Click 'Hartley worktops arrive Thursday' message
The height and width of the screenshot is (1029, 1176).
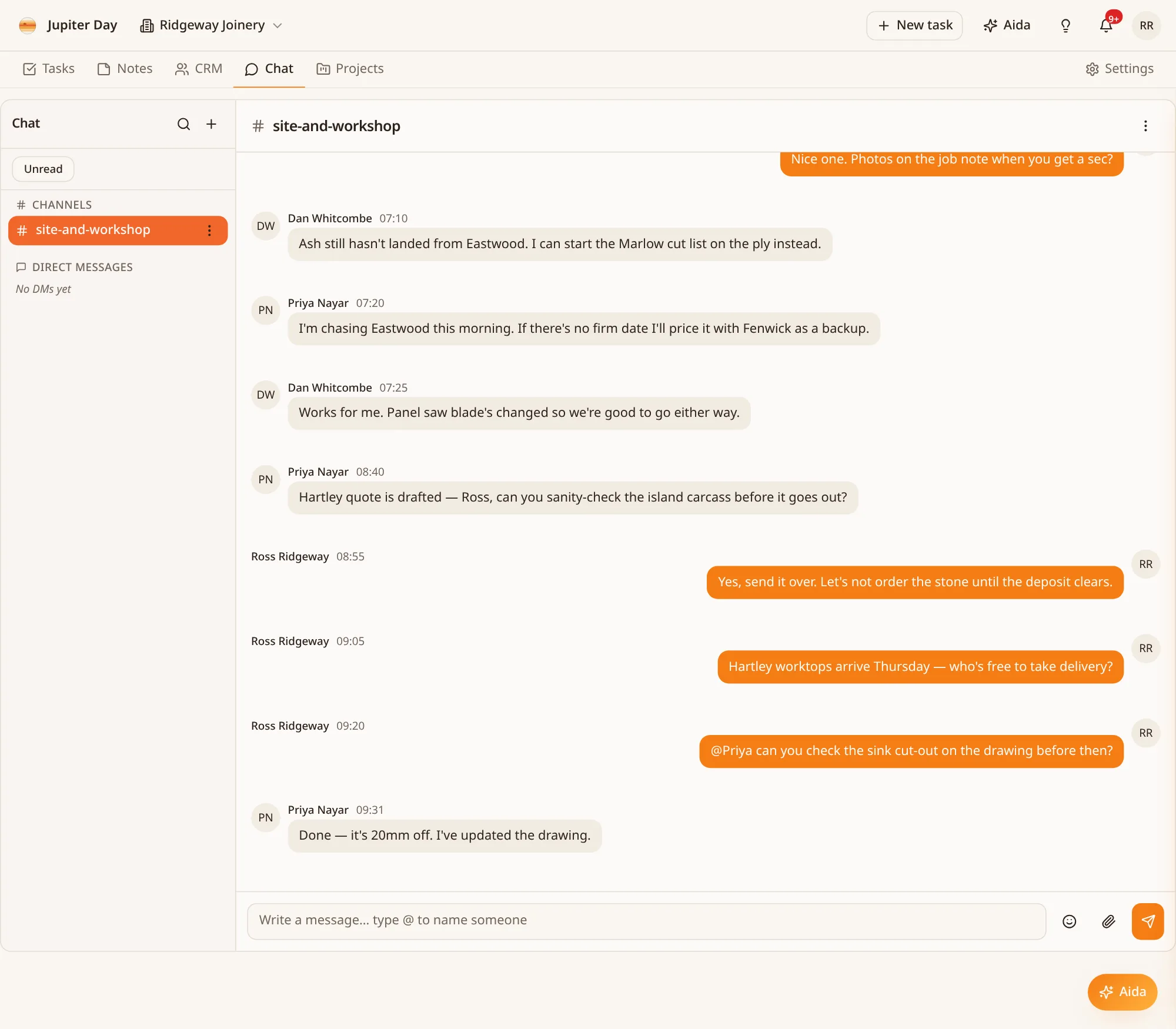tap(920, 667)
